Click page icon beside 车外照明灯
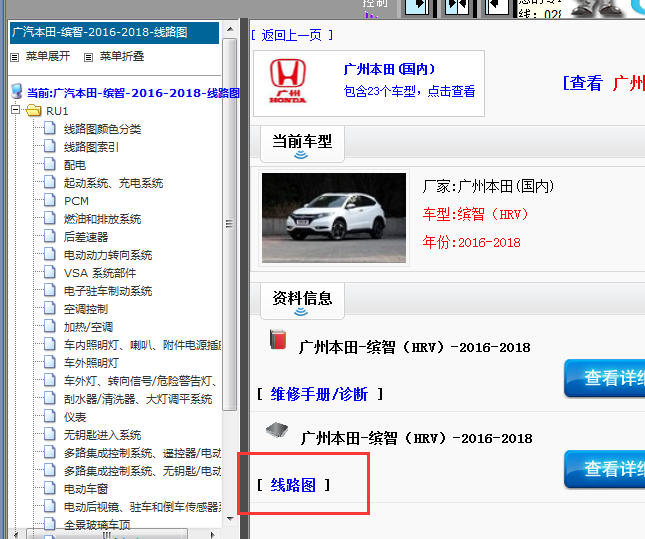645x539 pixels. coord(50,362)
